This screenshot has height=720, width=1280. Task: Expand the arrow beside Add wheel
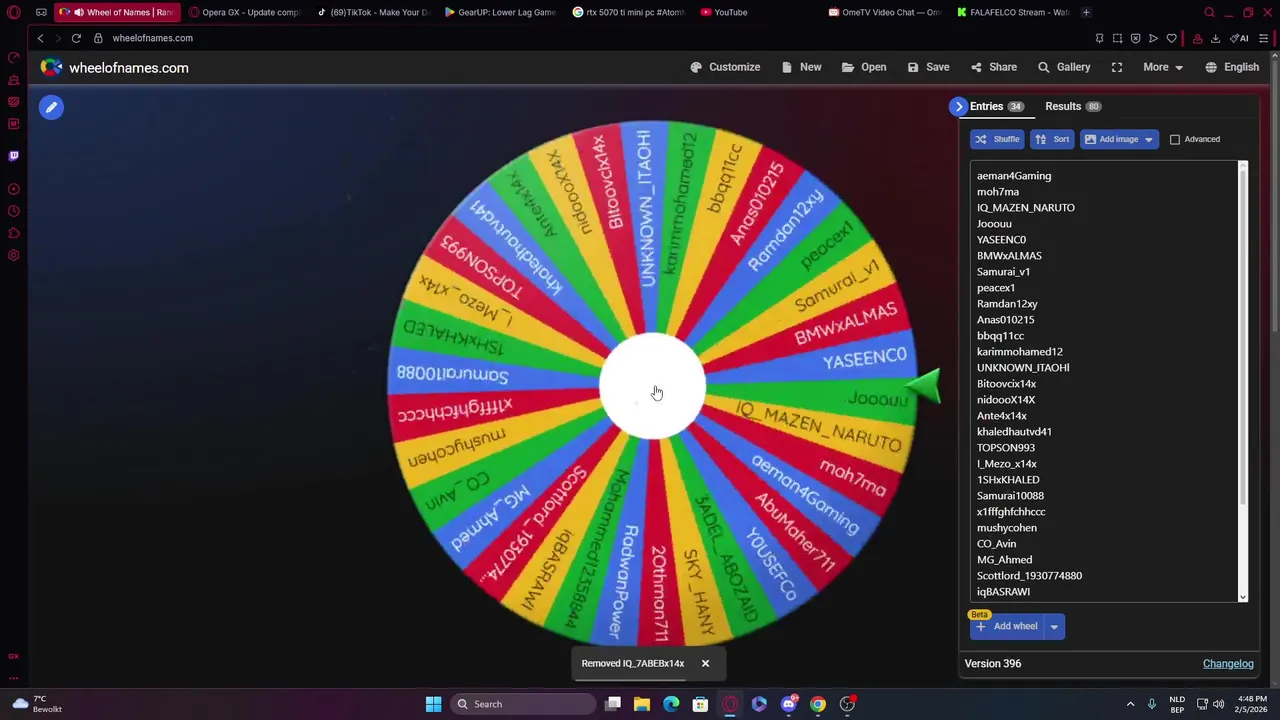(x=1054, y=626)
